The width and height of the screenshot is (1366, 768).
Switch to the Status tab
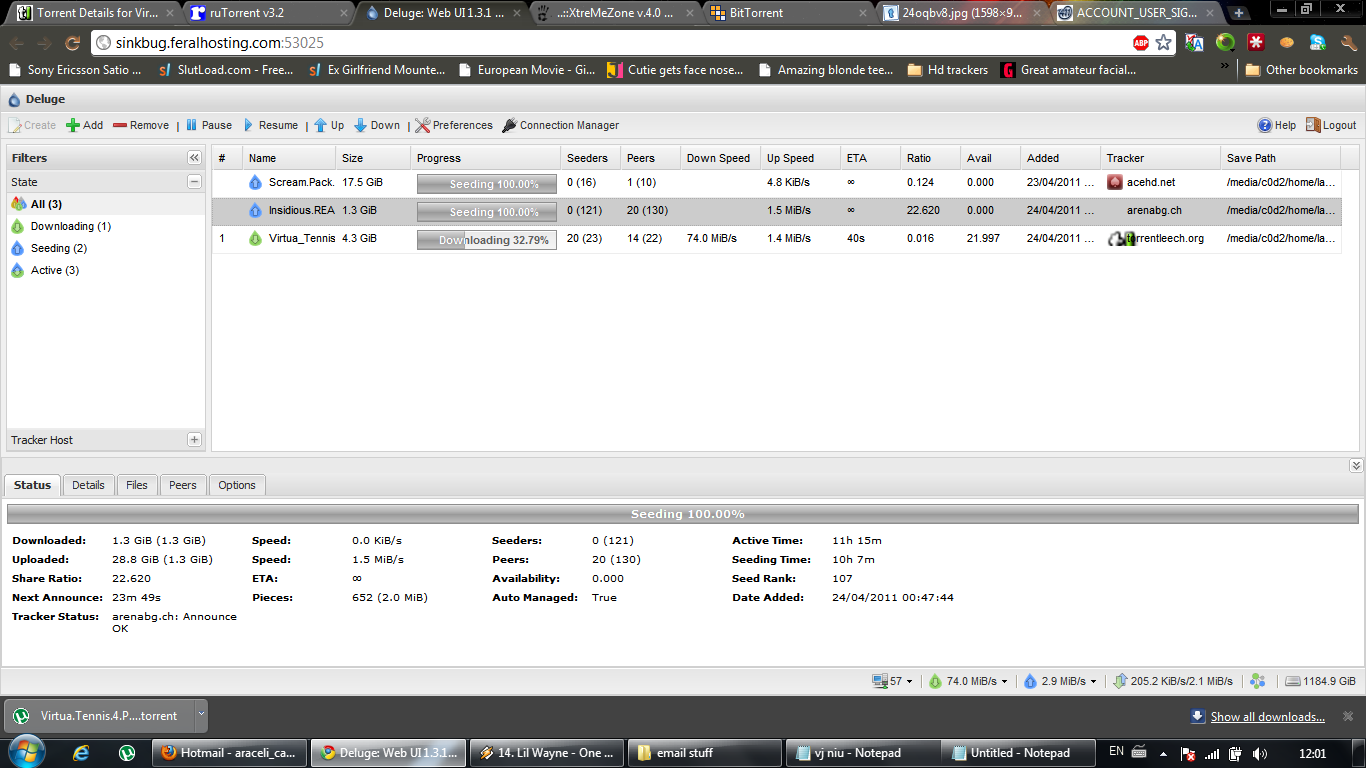click(x=32, y=485)
